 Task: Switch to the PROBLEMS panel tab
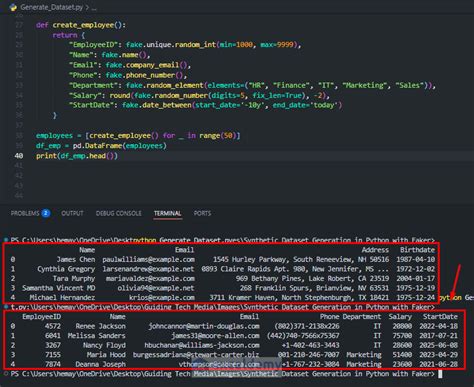click(25, 213)
